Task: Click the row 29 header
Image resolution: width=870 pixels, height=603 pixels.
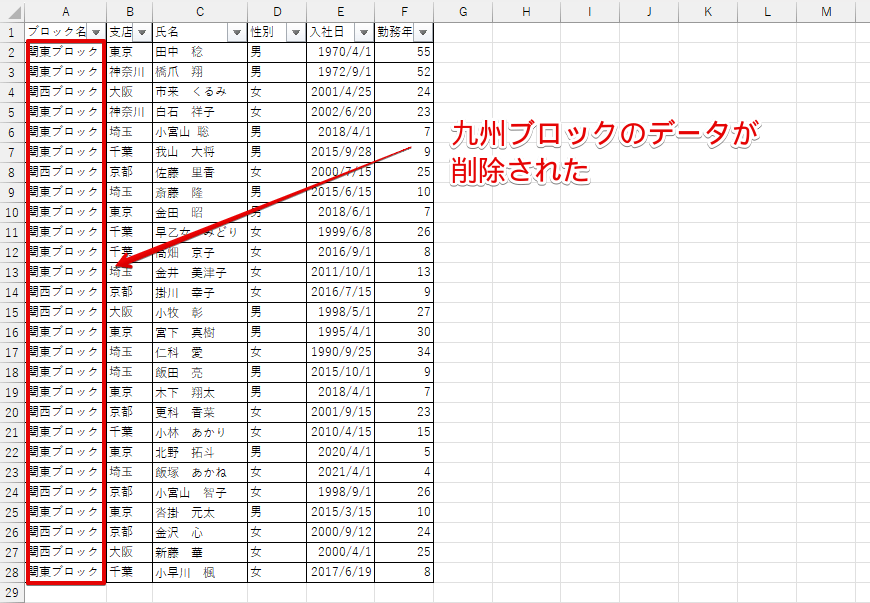Action: 12,592
